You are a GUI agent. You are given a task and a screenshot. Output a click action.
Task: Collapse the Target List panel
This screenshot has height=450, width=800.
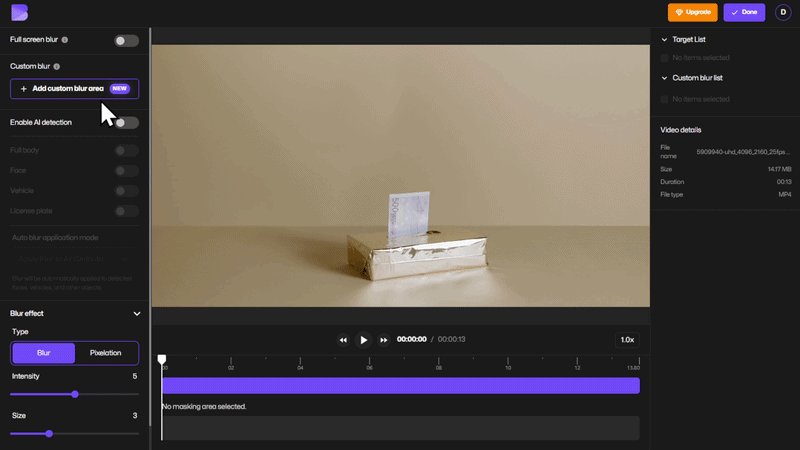point(664,40)
